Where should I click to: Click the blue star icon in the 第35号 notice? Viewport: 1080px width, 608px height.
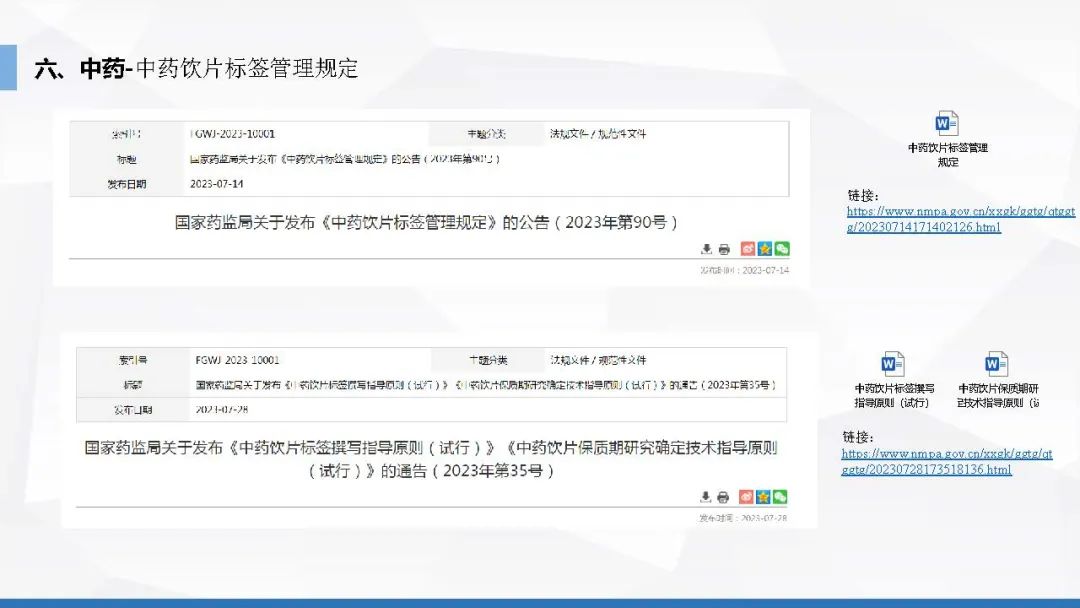point(763,497)
